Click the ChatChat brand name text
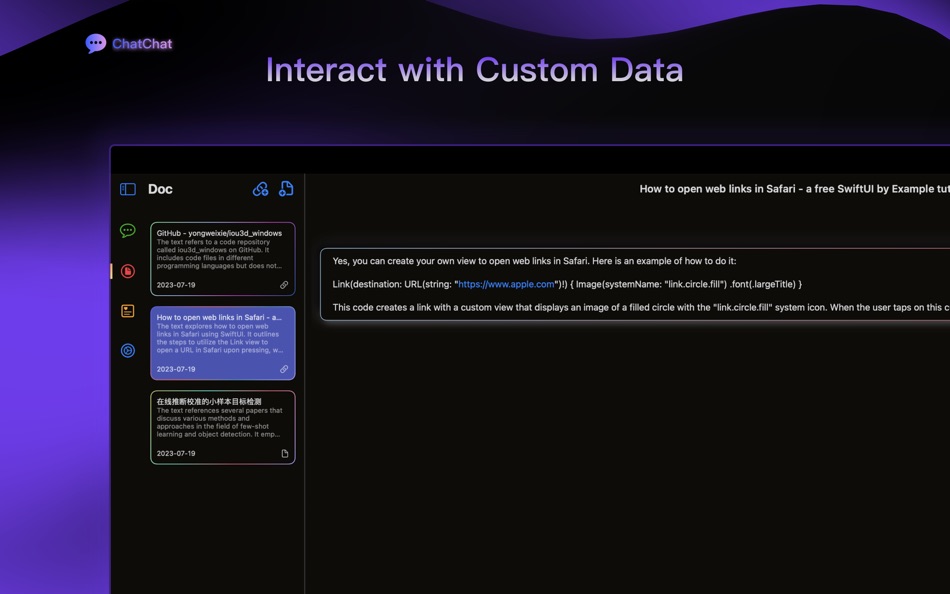 coord(142,44)
